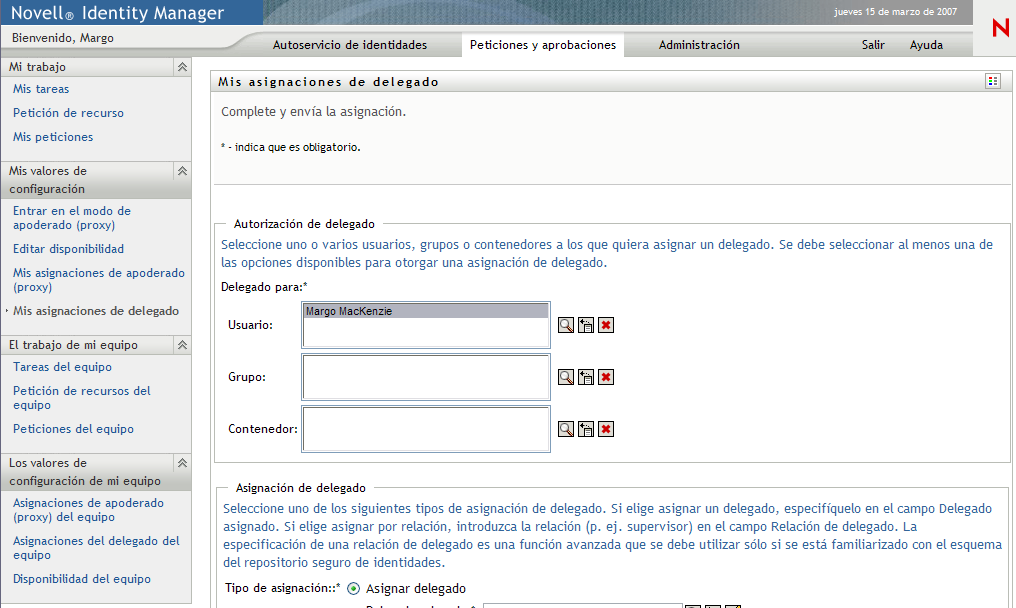Image resolution: width=1016 pixels, height=608 pixels.
Task: Click the history icon beside the Grupo field
Action: (585, 377)
